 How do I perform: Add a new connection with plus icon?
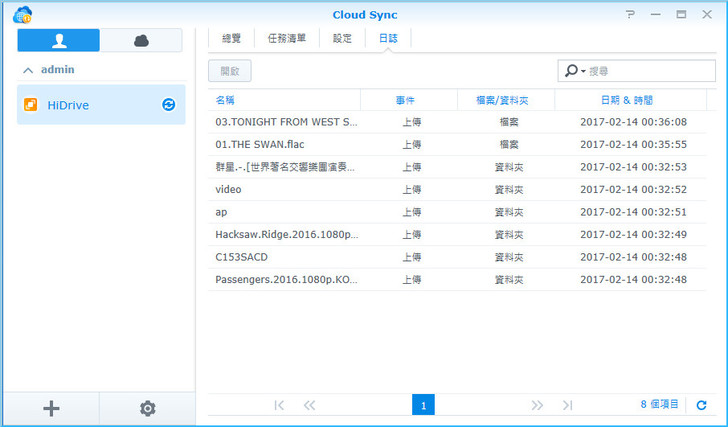(x=52, y=408)
